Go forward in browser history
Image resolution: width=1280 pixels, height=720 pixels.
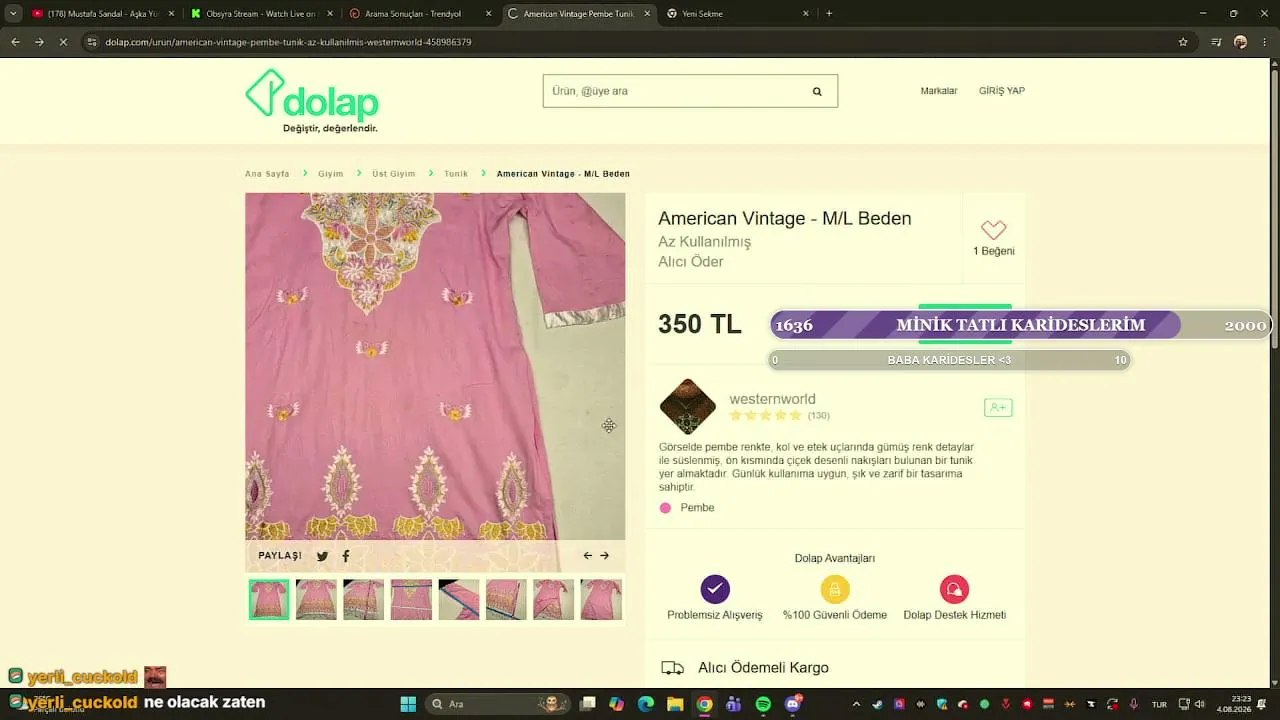coord(39,42)
